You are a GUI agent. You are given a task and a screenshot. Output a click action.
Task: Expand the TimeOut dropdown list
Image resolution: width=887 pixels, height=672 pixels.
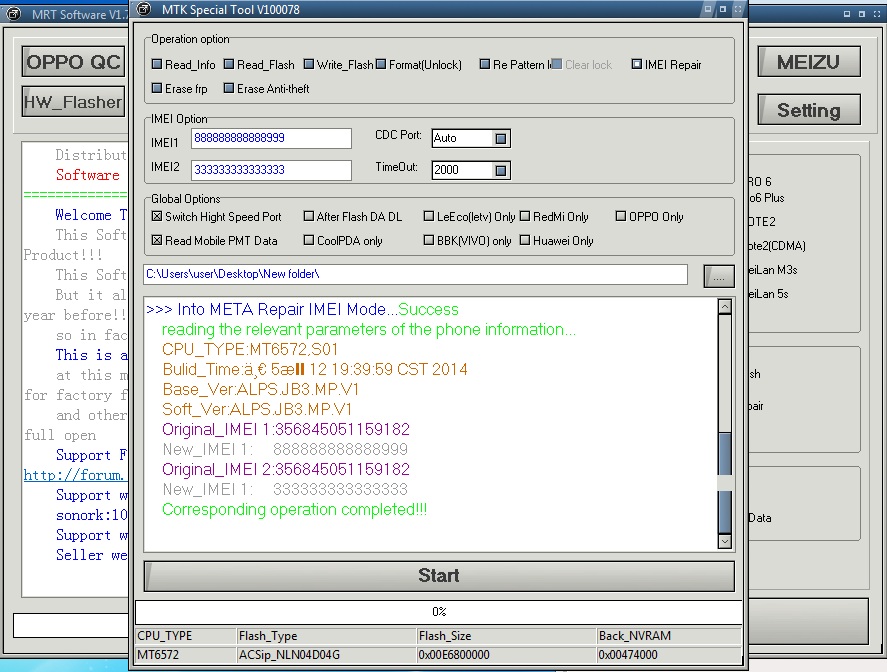tap(501, 170)
